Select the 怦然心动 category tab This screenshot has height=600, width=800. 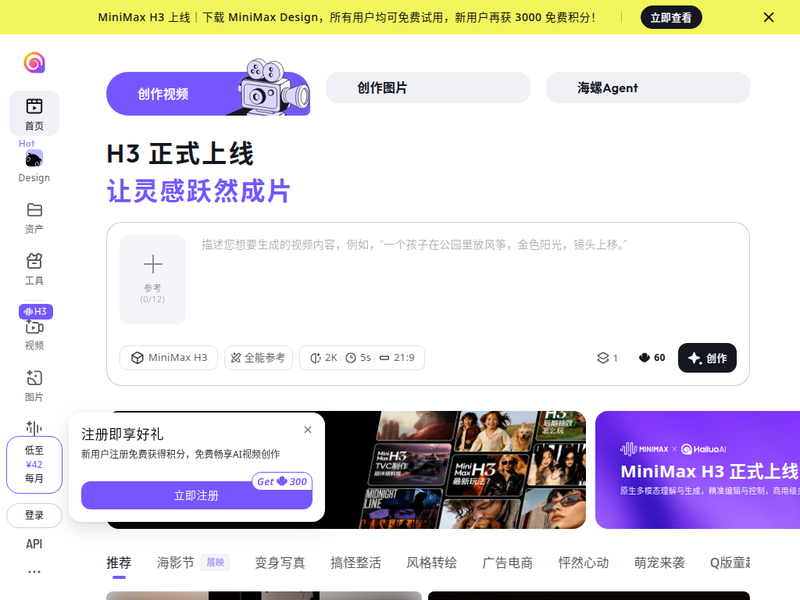(x=584, y=563)
